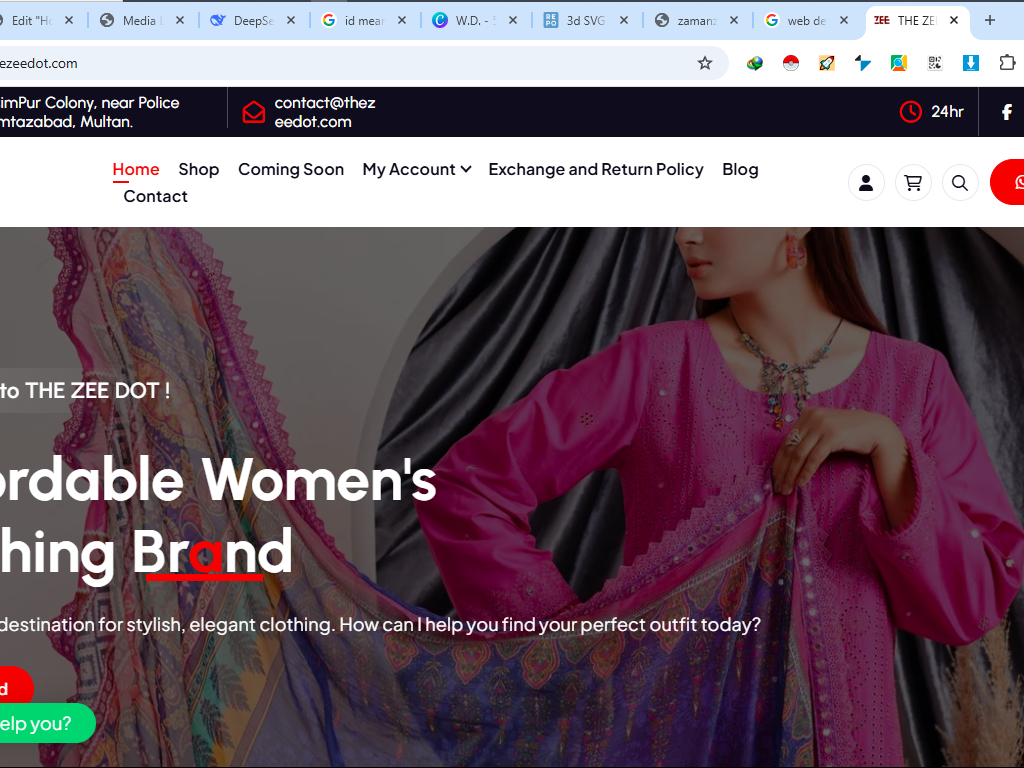Click the "Women's" hero heading text
This screenshot has width=1024, height=768.
click(x=318, y=480)
